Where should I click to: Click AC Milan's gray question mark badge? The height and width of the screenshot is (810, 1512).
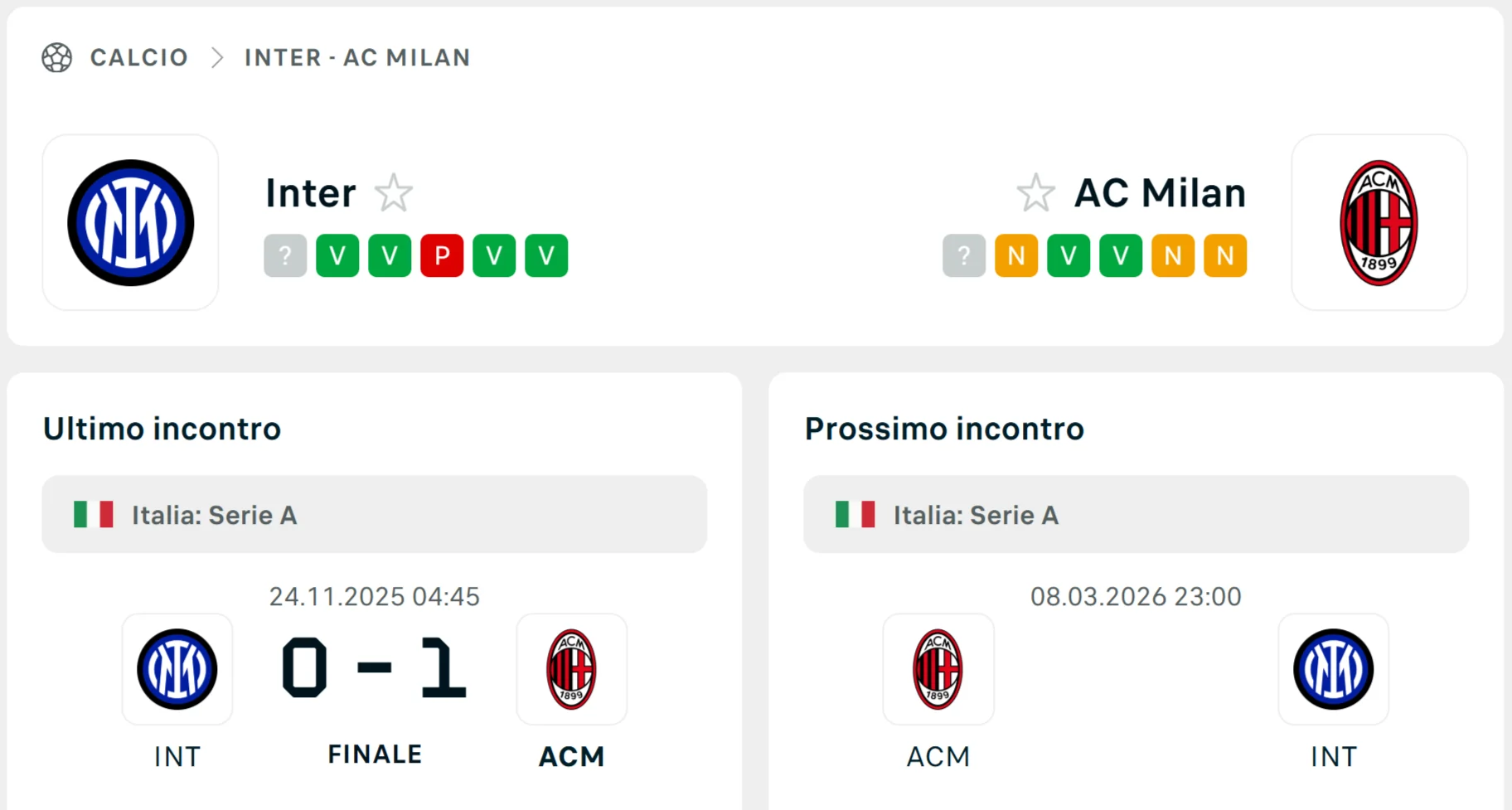[963, 255]
